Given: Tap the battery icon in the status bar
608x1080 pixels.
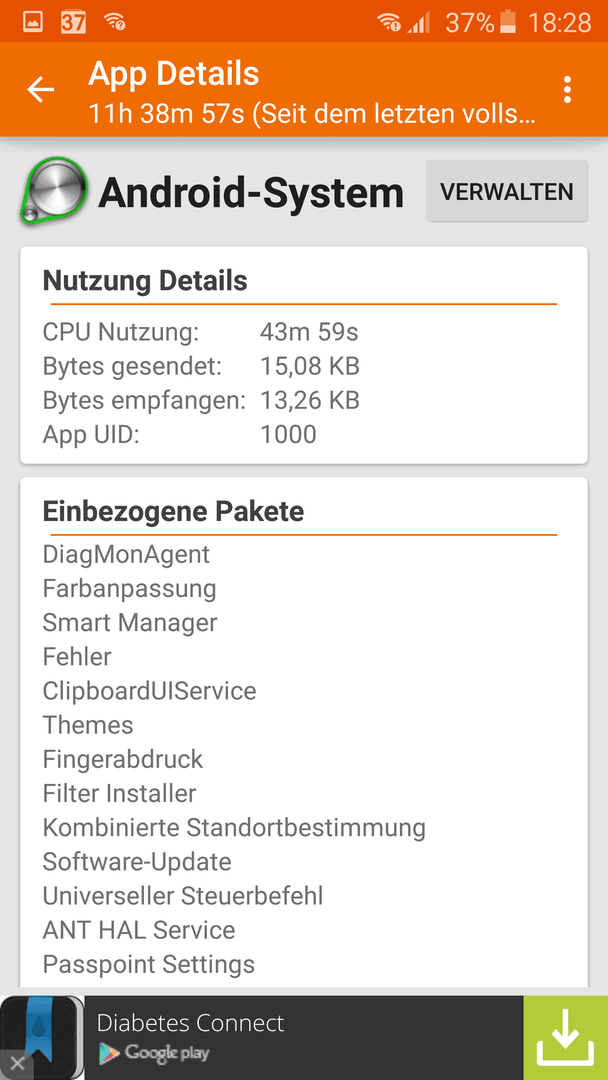Looking at the screenshot, I should 507,23.
